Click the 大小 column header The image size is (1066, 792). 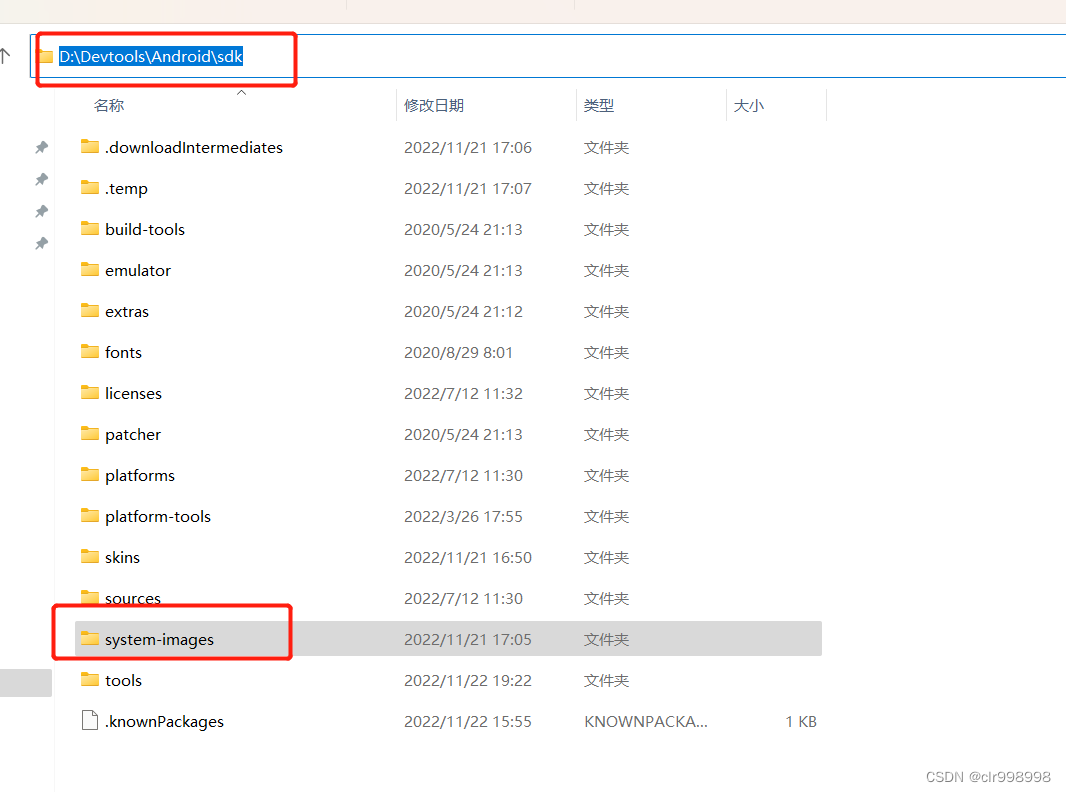[750, 105]
